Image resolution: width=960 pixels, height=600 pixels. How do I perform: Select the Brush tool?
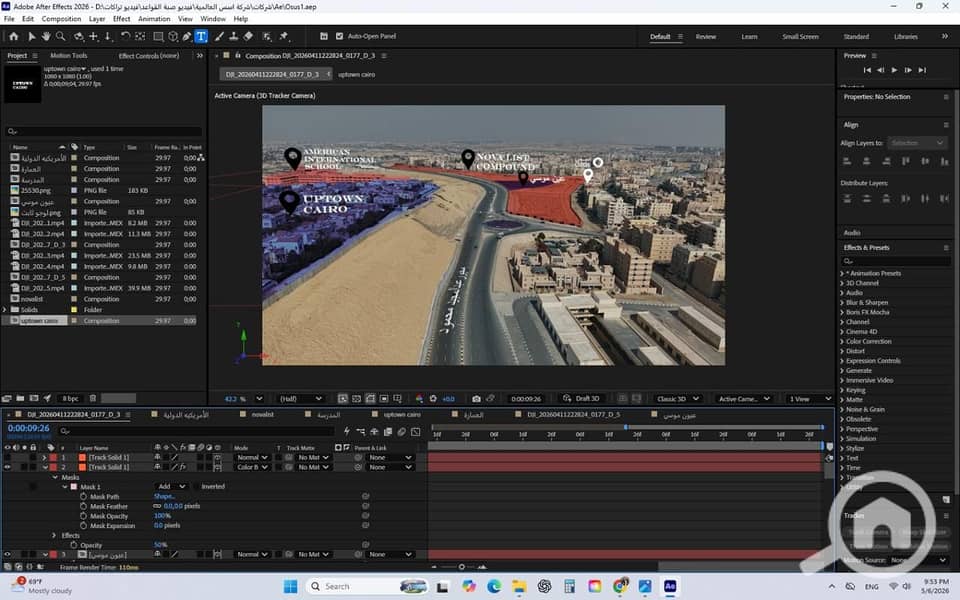click(x=219, y=36)
